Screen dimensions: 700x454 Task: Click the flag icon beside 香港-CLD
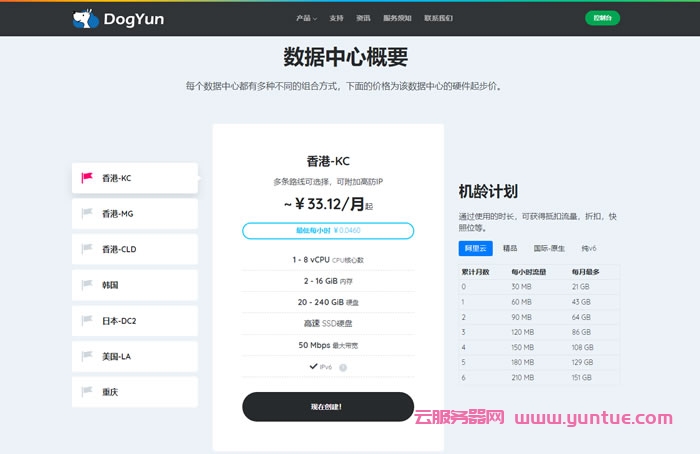coord(87,249)
